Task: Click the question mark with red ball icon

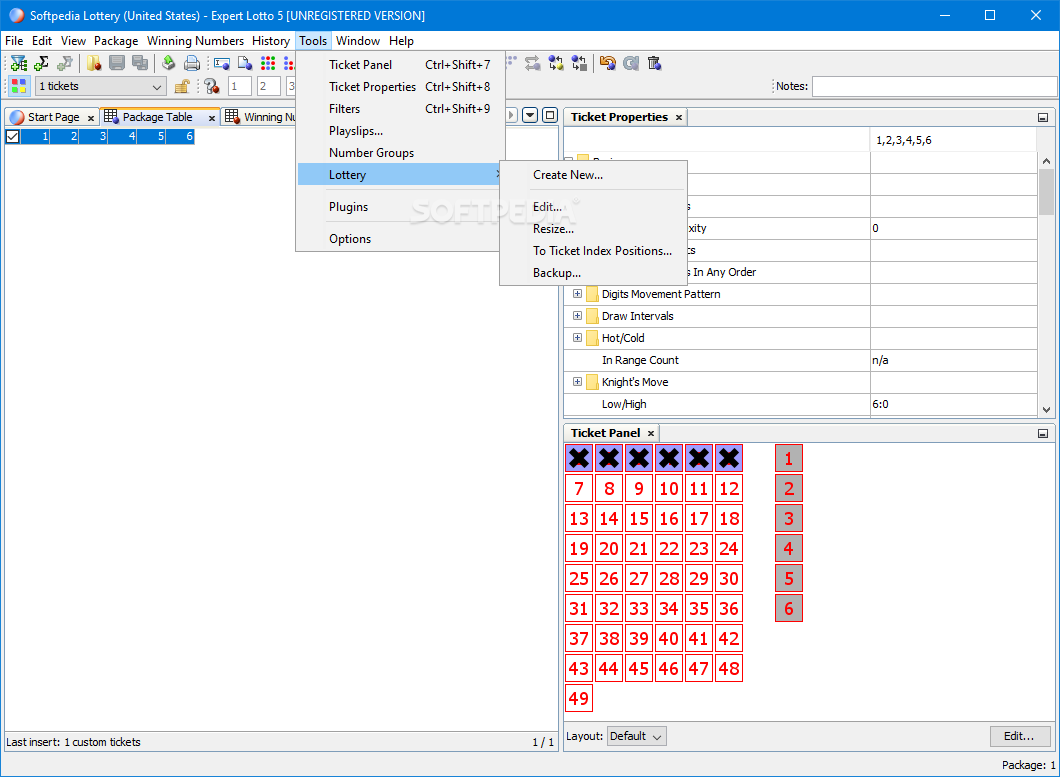Action: tap(212, 86)
